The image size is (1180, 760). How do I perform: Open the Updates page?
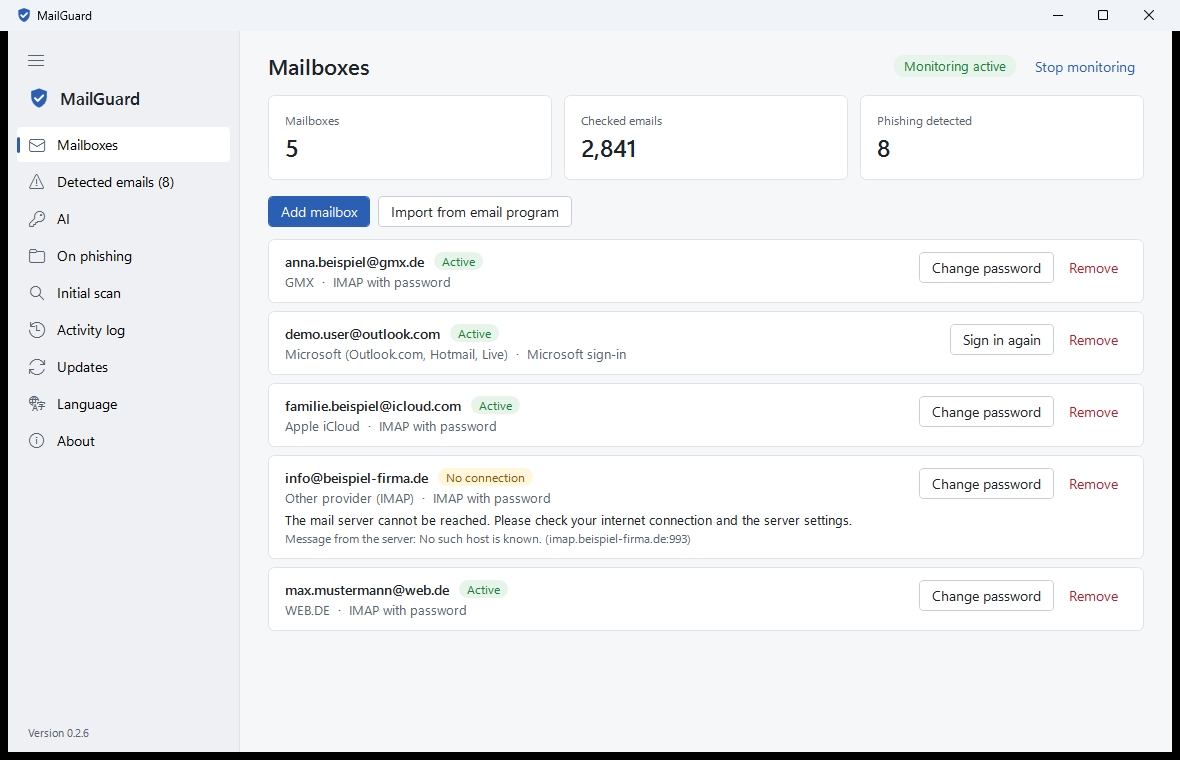pyautogui.click(x=123, y=366)
